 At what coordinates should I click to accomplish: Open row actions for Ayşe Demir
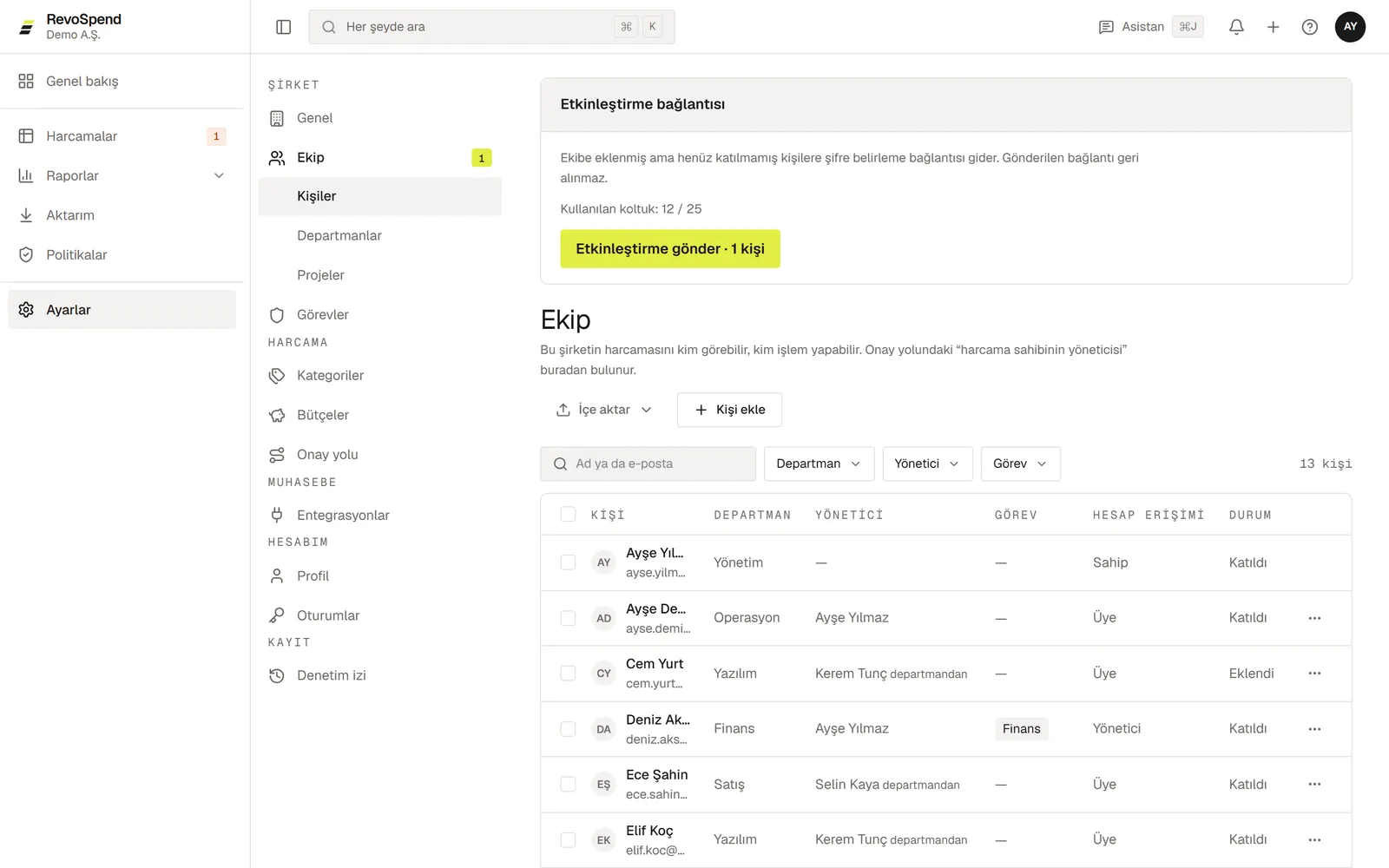point(1314,618)
